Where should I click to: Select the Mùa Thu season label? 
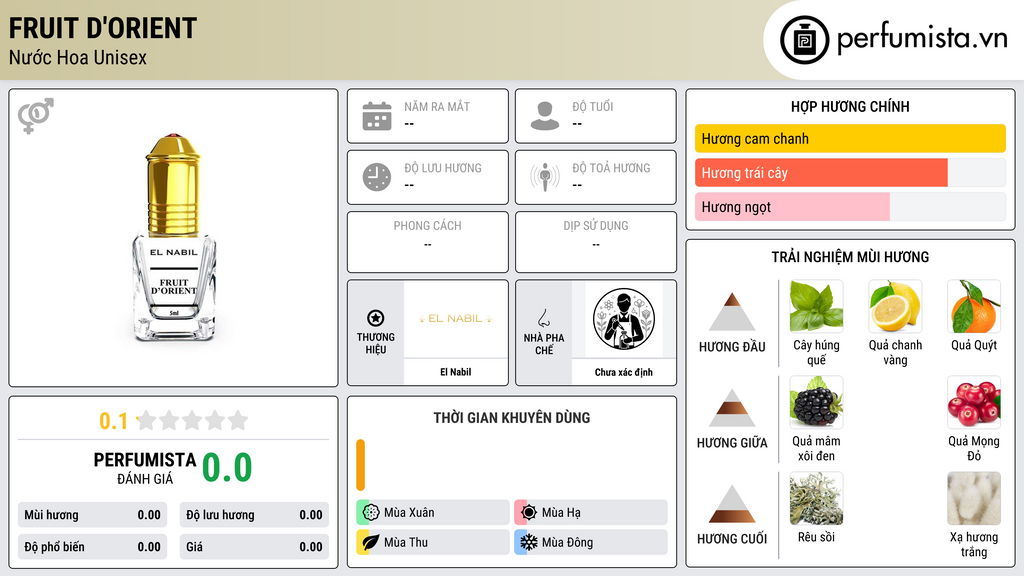pyautogui.click(x=406, y=542)
